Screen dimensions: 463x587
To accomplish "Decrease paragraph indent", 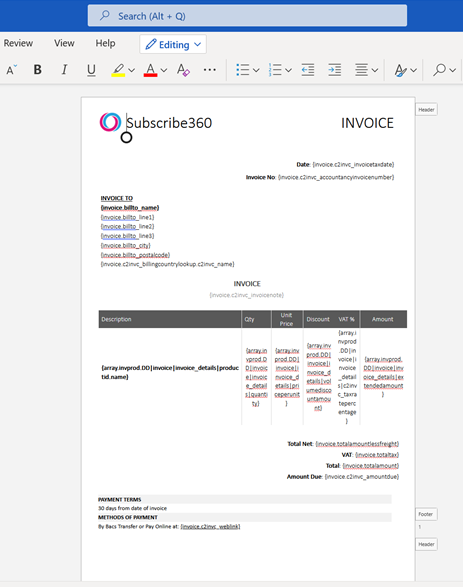I will 308,70.
